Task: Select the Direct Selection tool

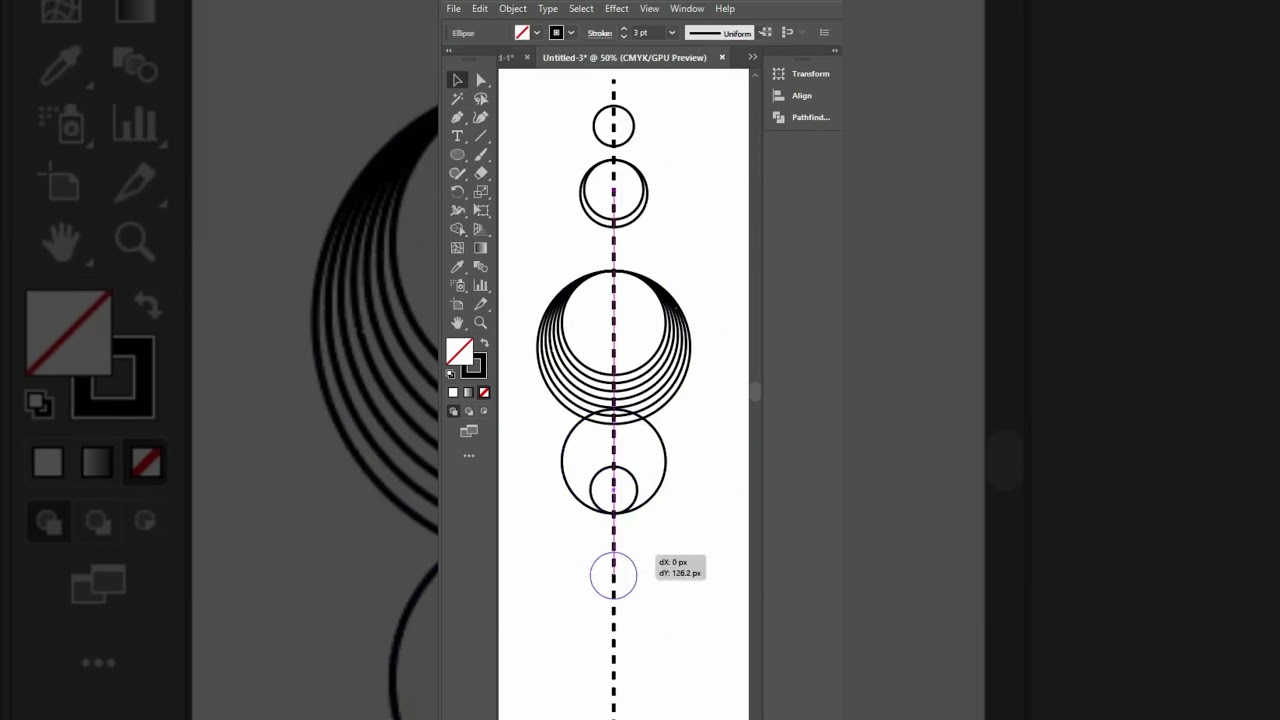Action: pyautogui.click(x=481, y=80)
